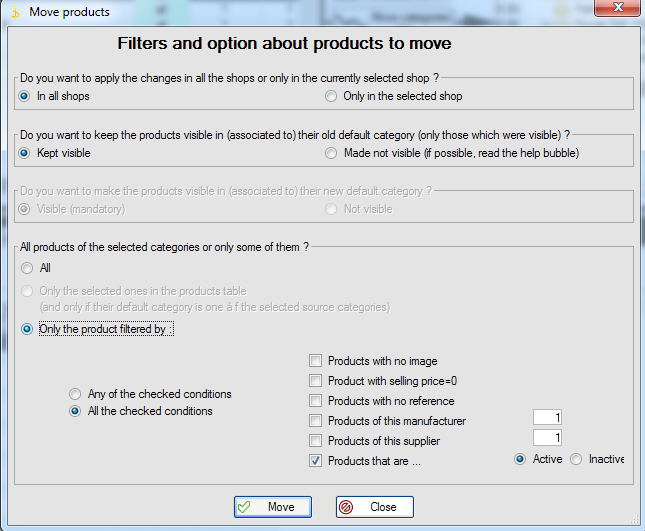
Task: Click the manufacturer ID input field
Action: point(548,417)
